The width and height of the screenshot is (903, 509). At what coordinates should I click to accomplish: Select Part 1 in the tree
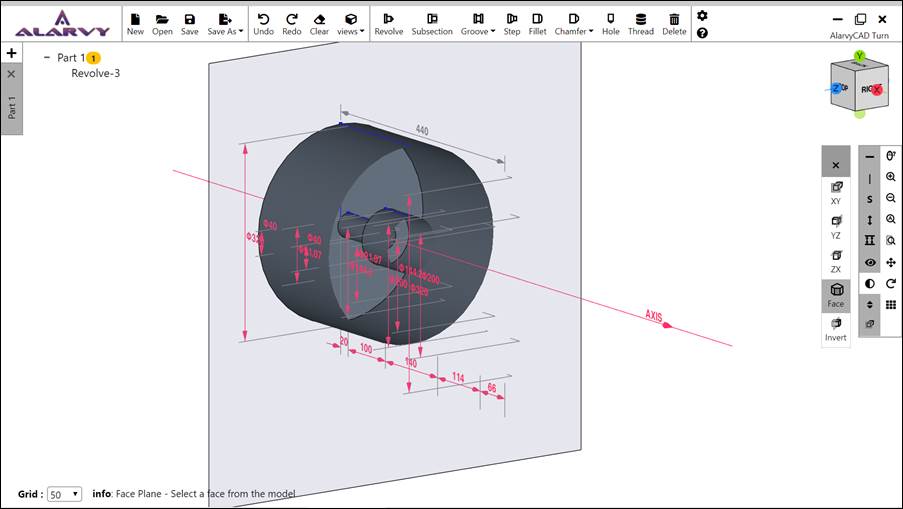pos(71,58)
